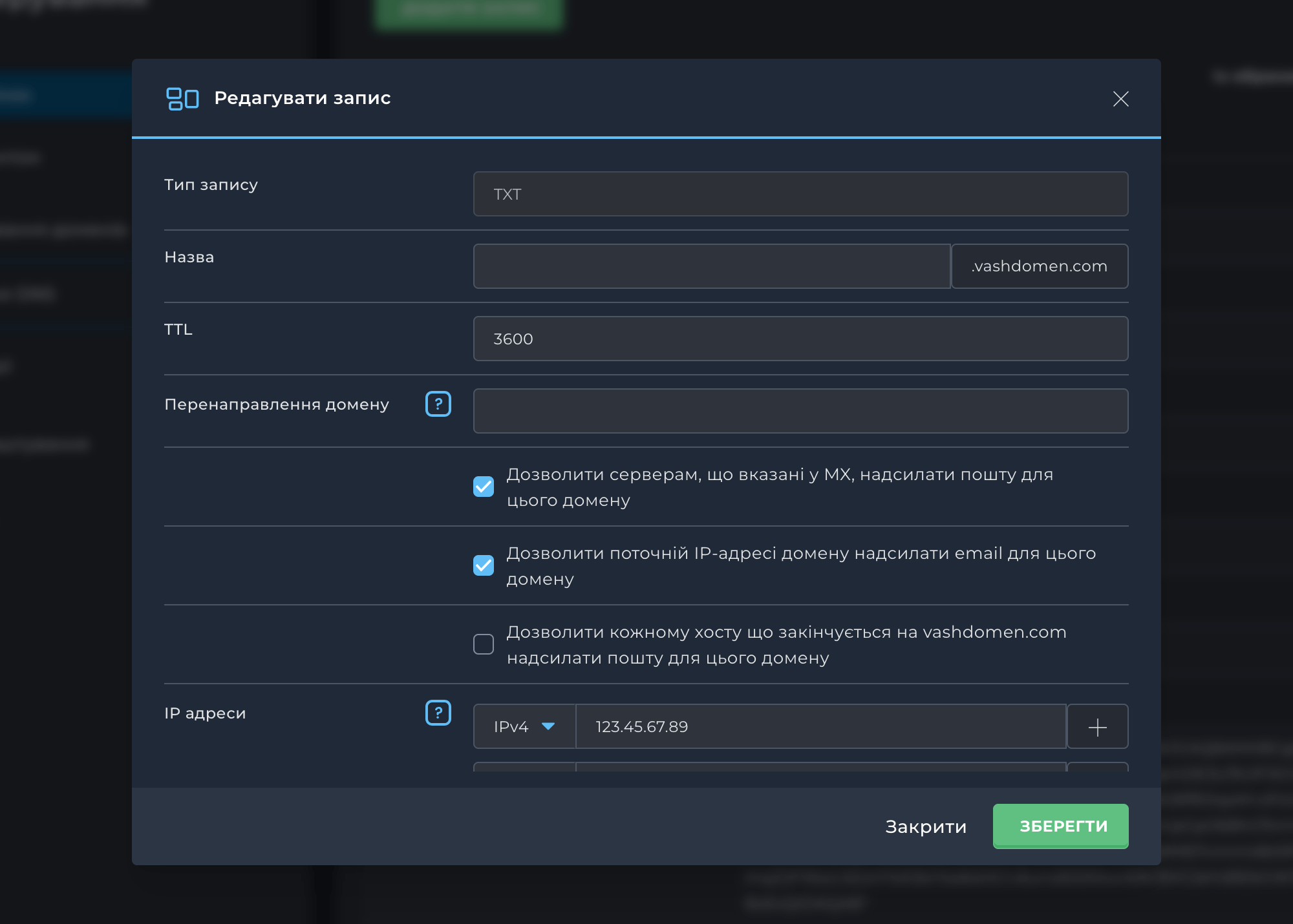Viewport: 1293px width, 924px height.
Task: Click the DNS record icon in dialog header
Action: (x=182, y=99)
